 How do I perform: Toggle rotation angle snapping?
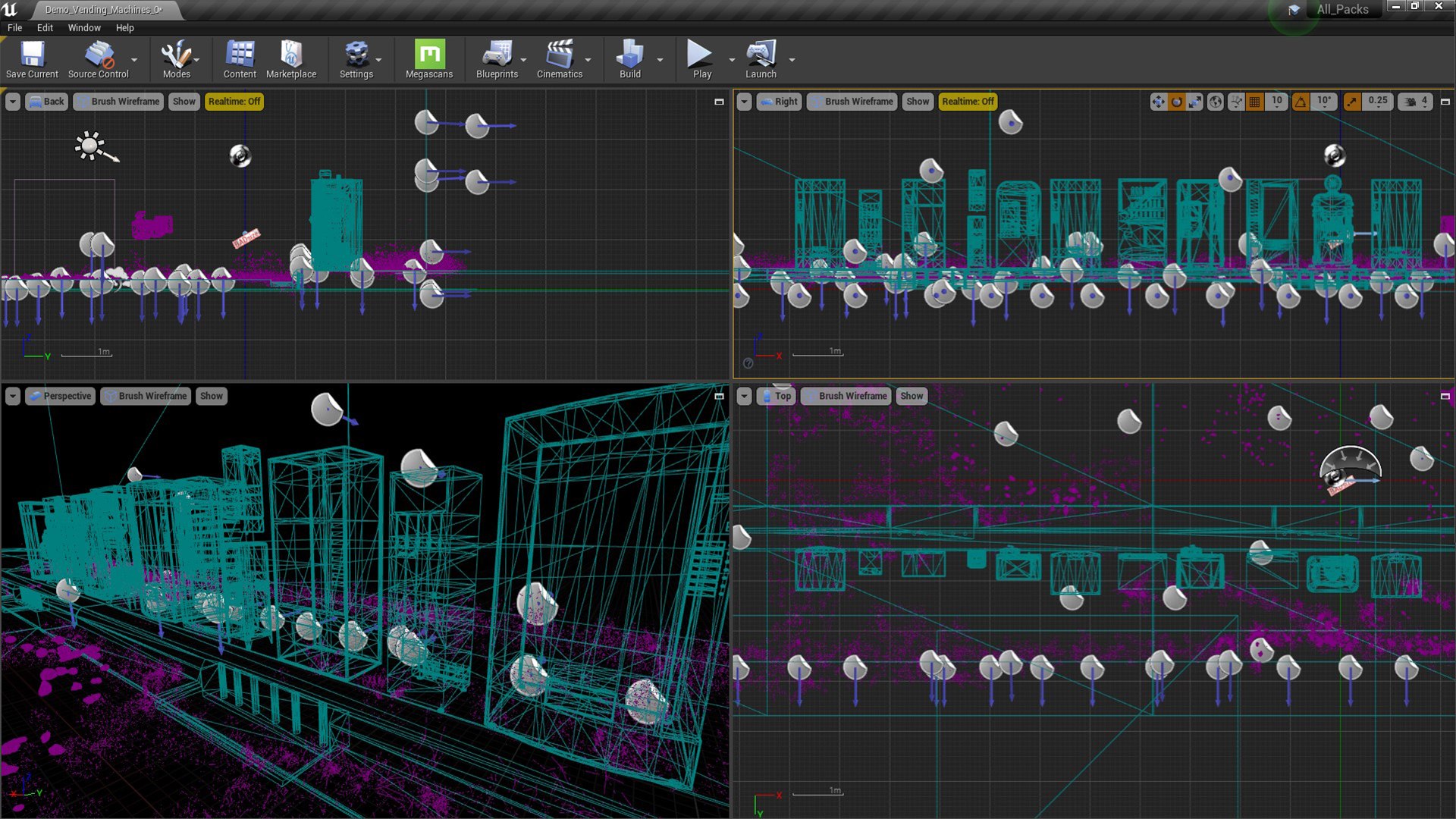point(1301,102)
